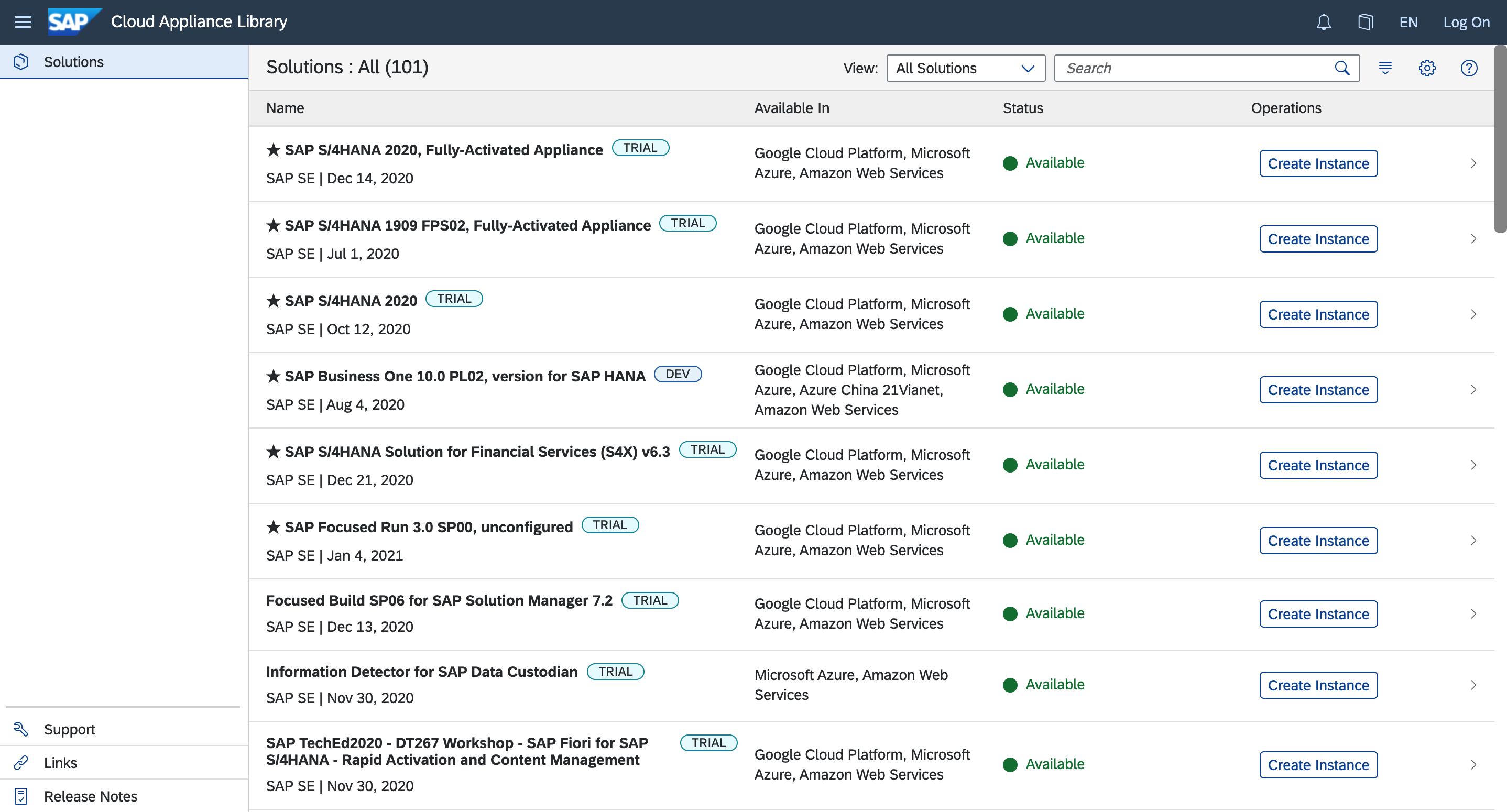1507x812 pixels.
Task: Click star icon of SAP Business One 10.0
Action: point(273,376)
